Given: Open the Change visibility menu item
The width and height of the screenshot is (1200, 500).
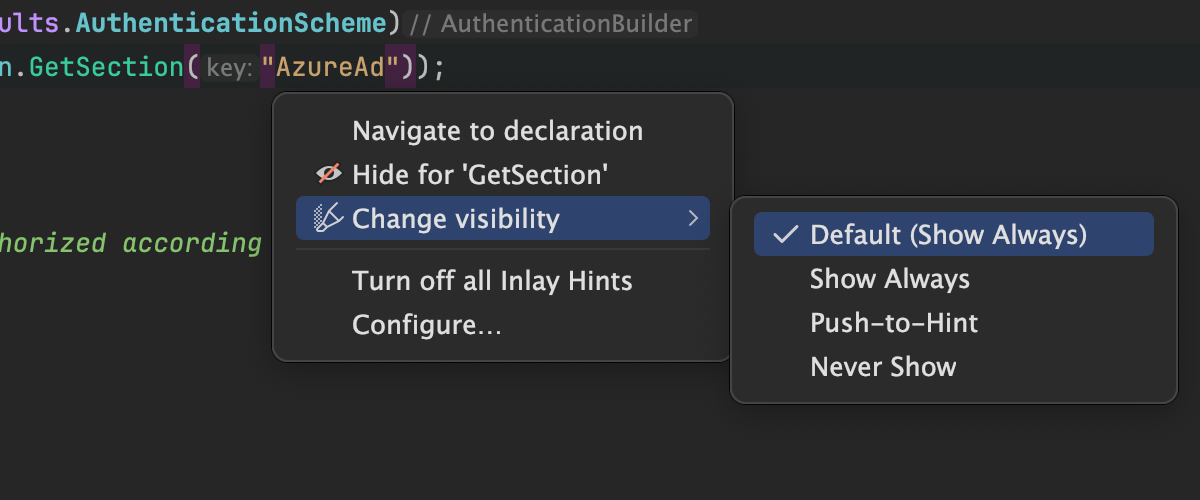Looking at the screenshot, I should point(456,218).
